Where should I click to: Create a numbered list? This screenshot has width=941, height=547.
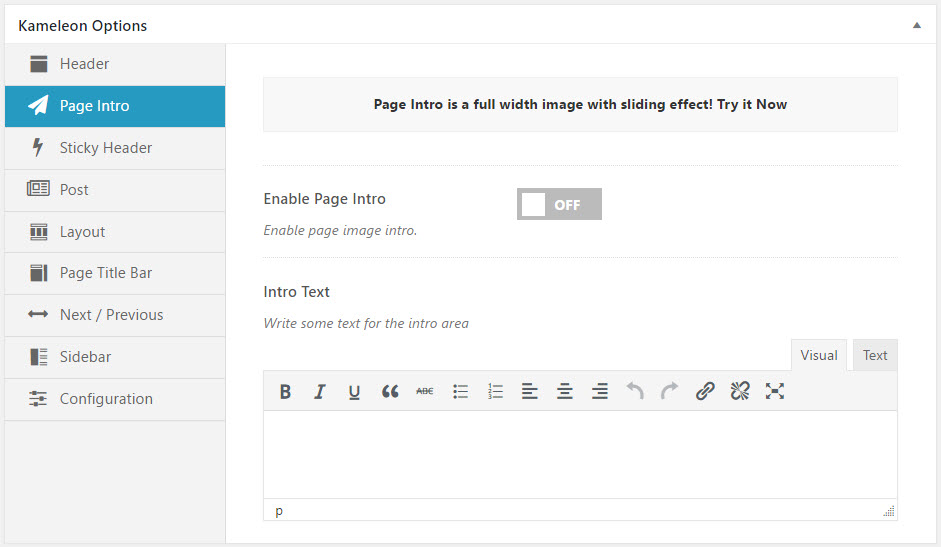click(x=495, y=392)
